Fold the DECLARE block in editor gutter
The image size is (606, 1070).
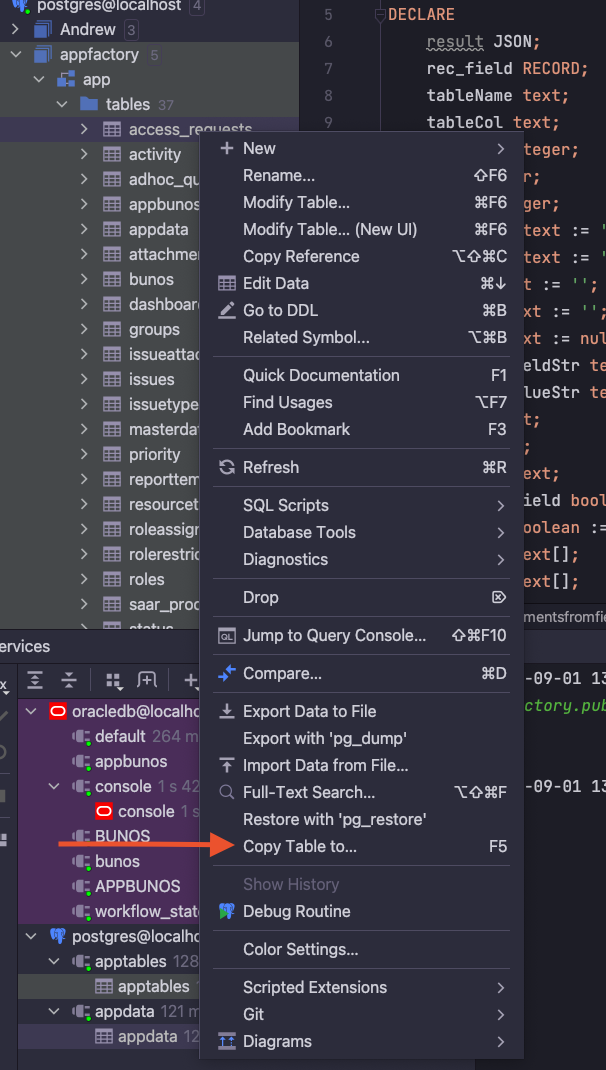tap(381, 14)
